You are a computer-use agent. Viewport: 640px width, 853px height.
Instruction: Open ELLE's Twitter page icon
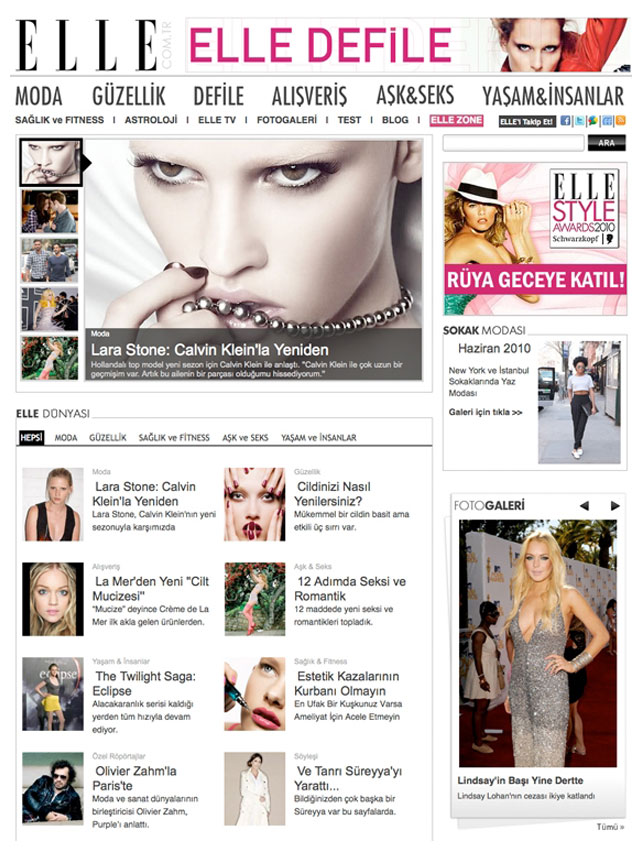pyautogui.click(x=580, y=121)
